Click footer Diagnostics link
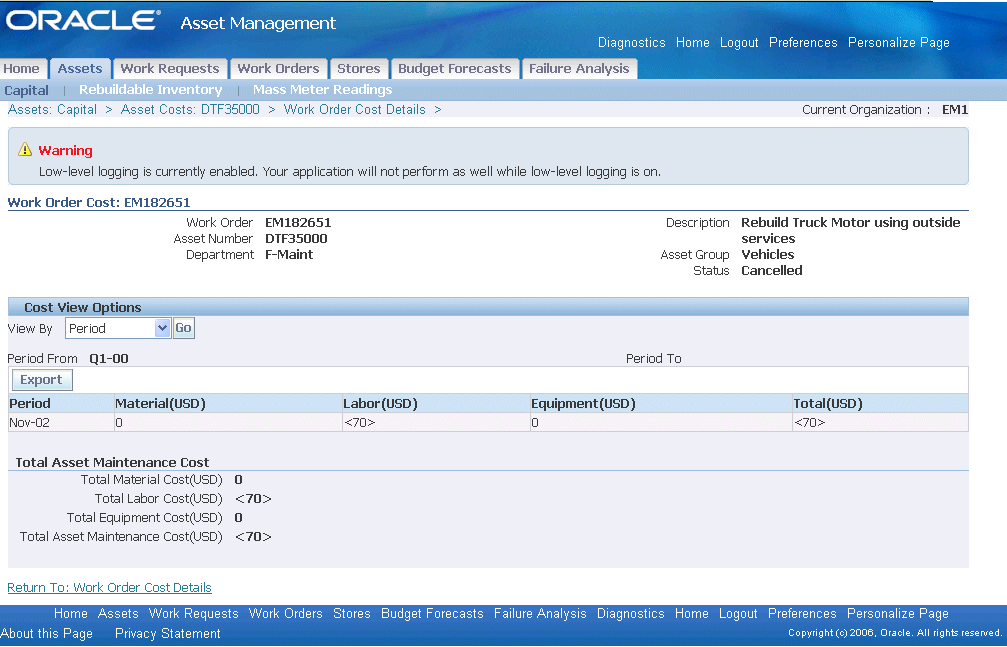Screen dimensions: 1007x647 coord(631,614)
